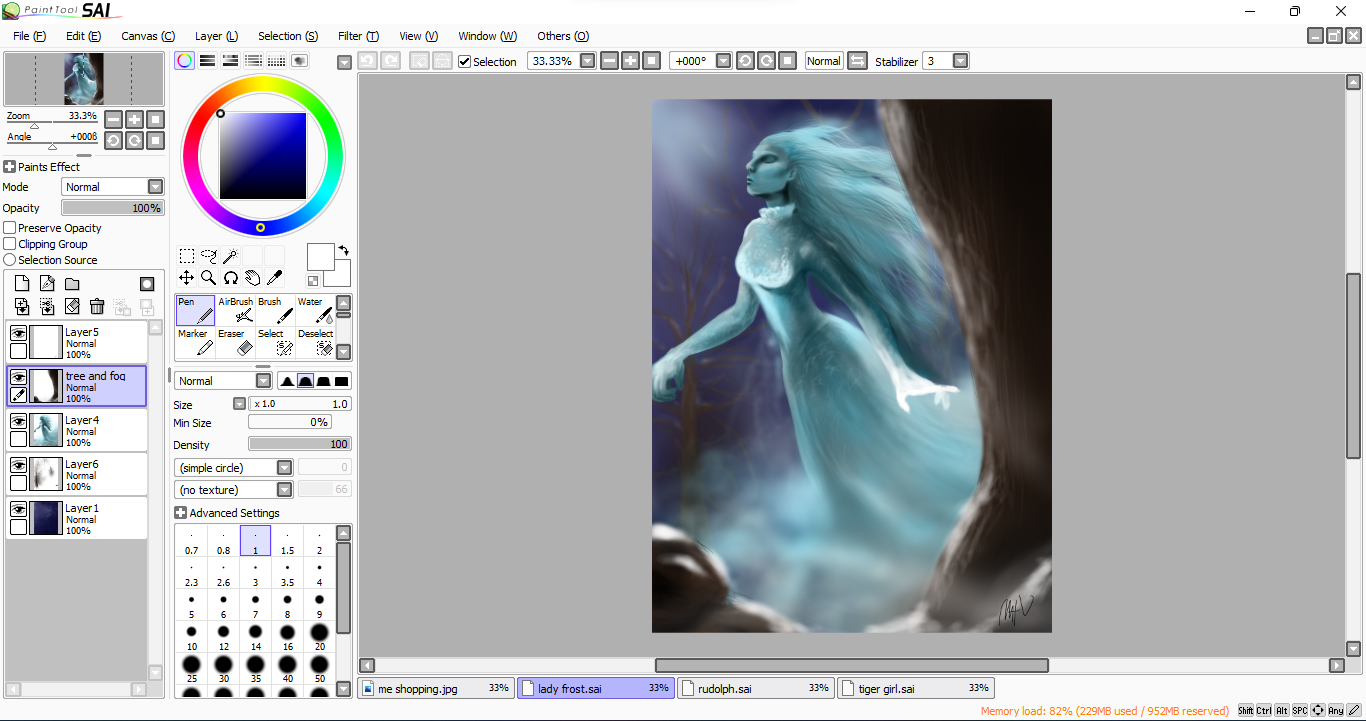This screenshot has width=1366, height=721.
Task: Choose the move tool
Action: pyautogui.click(x=187, y=277)
